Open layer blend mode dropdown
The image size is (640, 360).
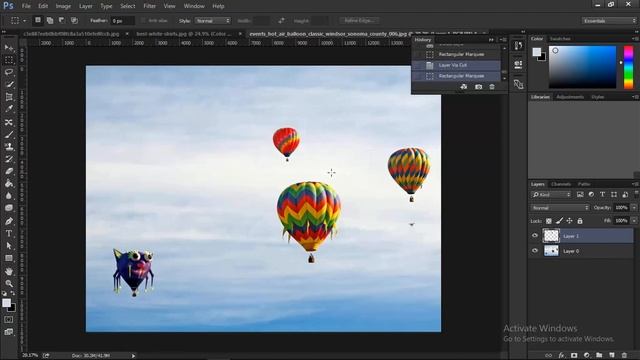coord(560,208)
